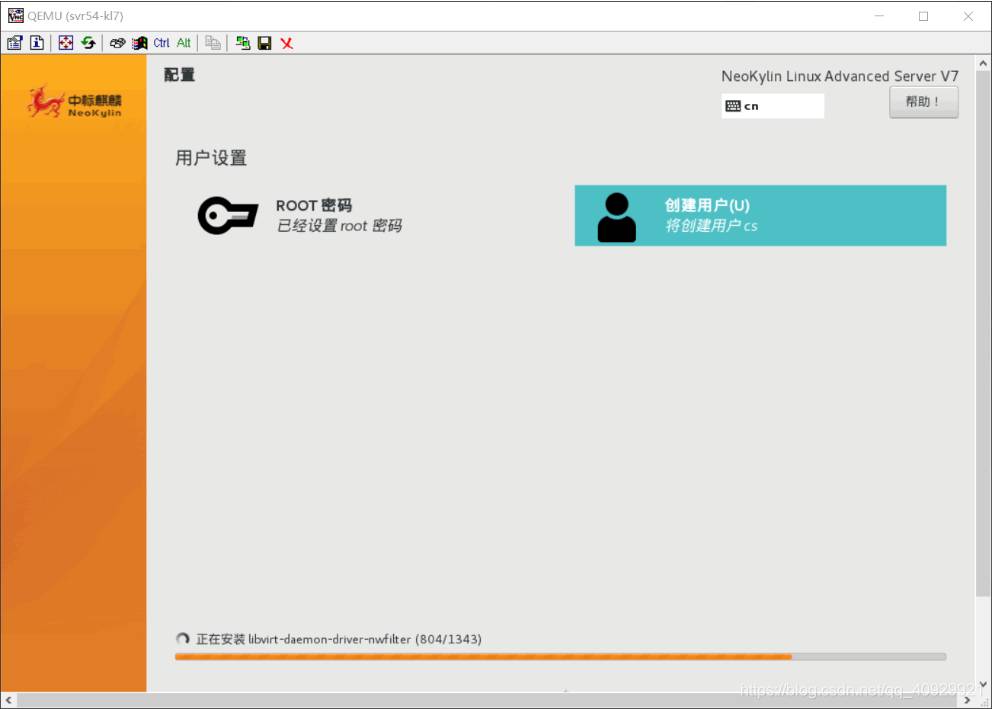
Task: Click the 用户设置 section heading
Action: [x=211, y=157]
